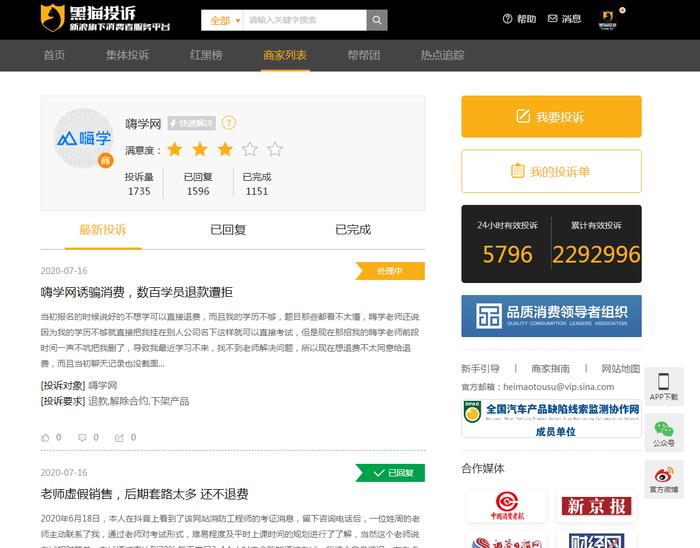Click the 嗨学 merchant logo avatar
This screenshot has width=700, height=548.
point(83,138)
